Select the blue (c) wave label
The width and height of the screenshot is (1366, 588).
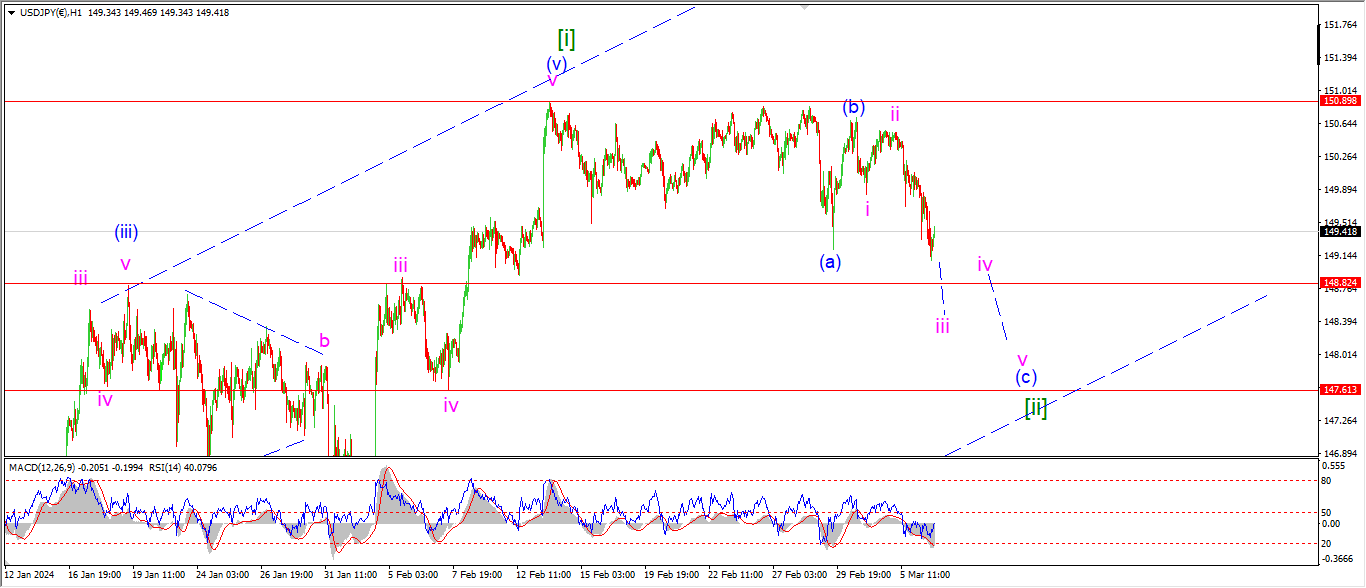[1026, 377]
